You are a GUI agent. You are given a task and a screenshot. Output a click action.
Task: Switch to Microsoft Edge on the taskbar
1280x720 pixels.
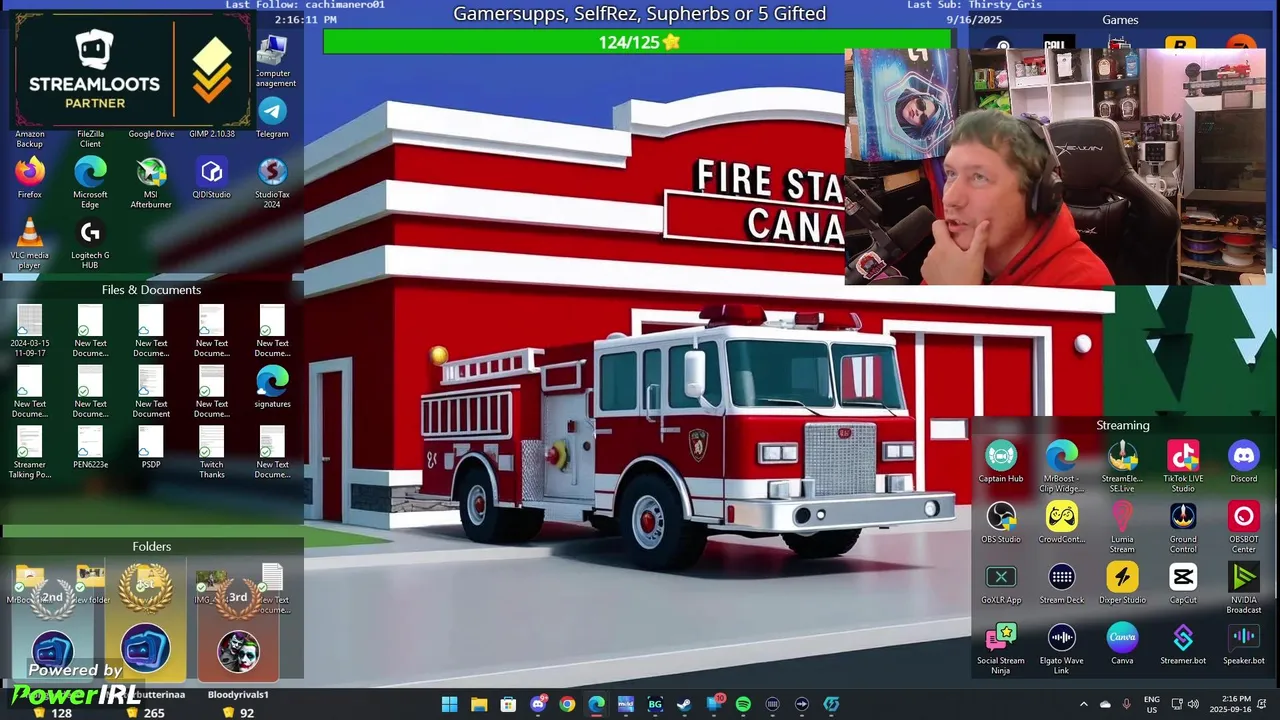click(596, 704)
